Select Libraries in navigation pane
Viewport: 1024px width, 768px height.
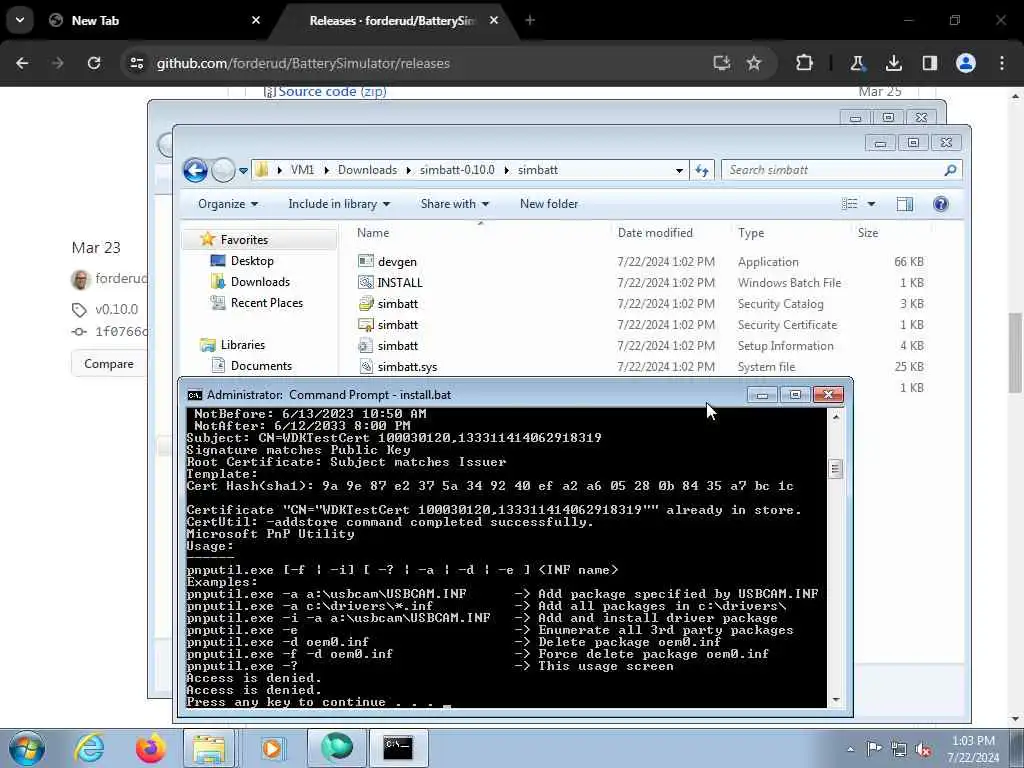242,344
